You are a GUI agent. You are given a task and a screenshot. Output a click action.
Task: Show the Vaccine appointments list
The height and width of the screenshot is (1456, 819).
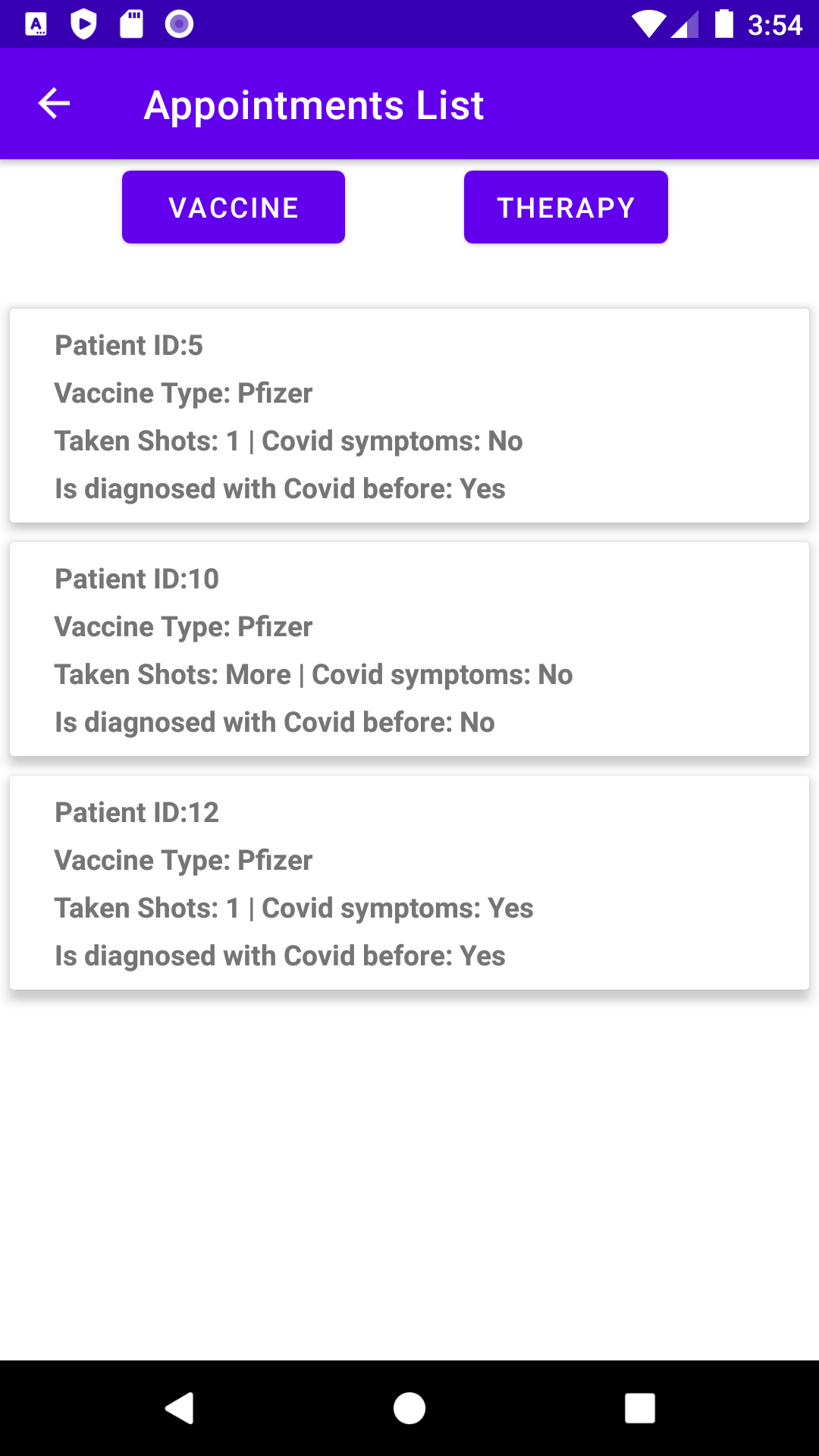pos(234,207)
